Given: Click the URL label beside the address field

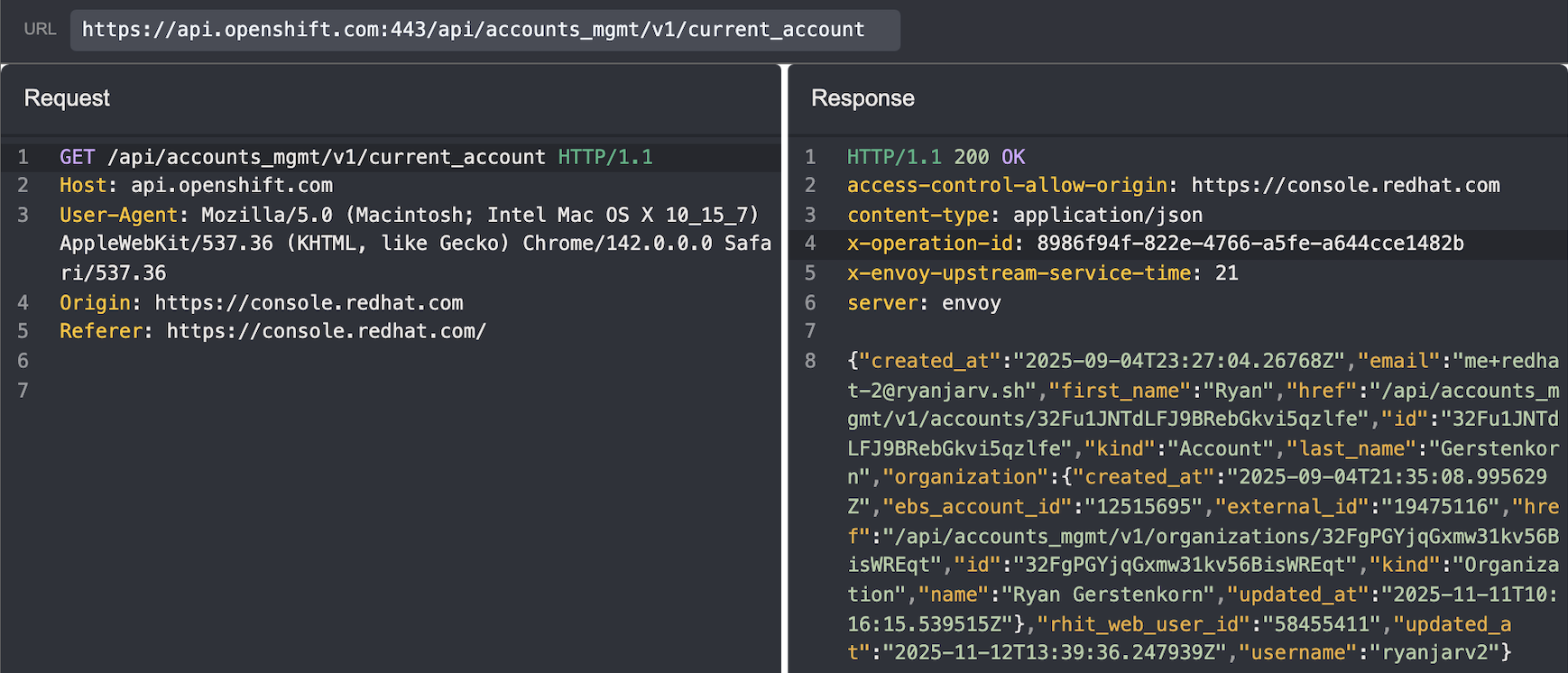Looking at the screenshot, I should 40,30.
